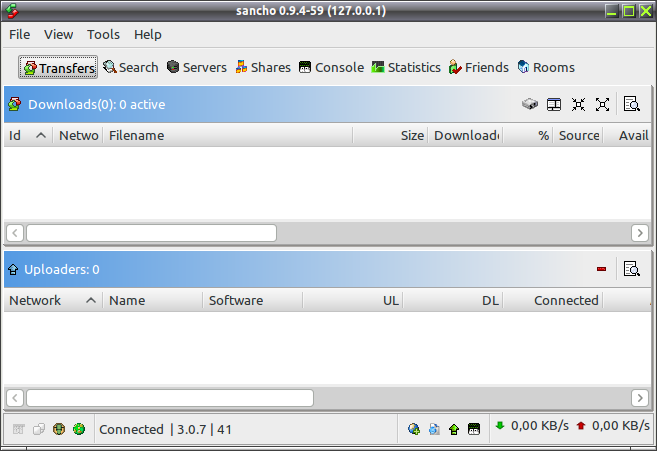The width and height of the screenshot is (657, 451).
Task: Sort uploaders by UL column
Action: tap(352, 300)
